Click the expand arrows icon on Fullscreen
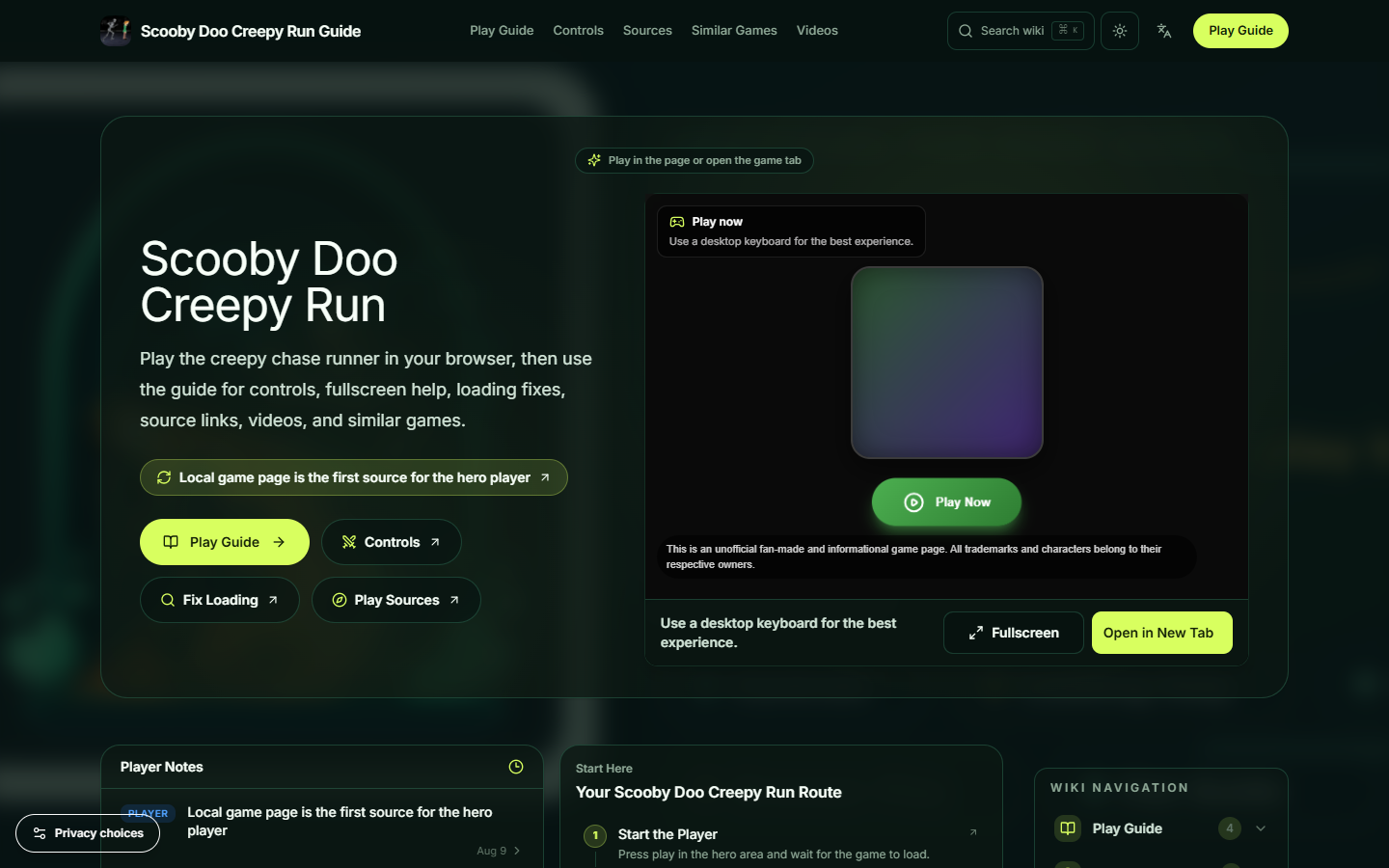Image resolution: width=1389 pixels, height=868 pixels. click(976, 633)
